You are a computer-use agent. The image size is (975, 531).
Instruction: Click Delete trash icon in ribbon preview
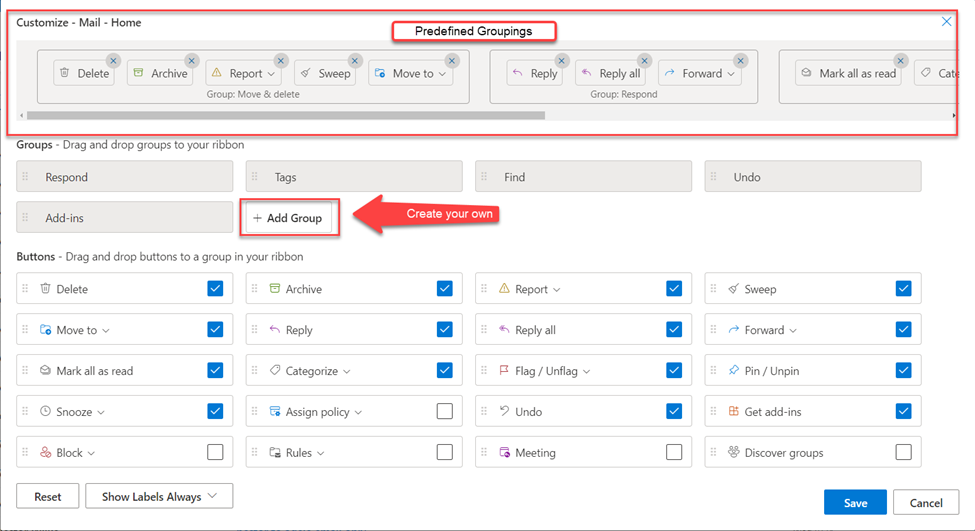65,73
